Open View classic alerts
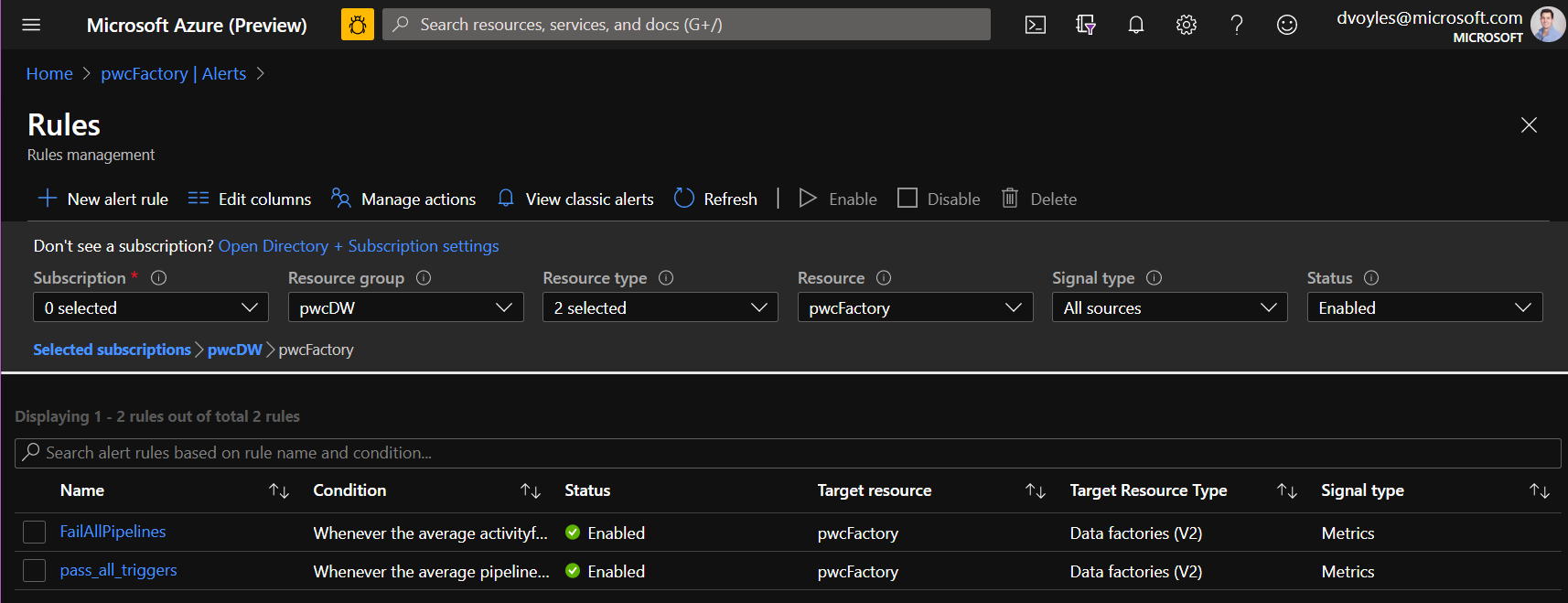1568x603 pixels. pyautogui.click(x=575, y=199)
